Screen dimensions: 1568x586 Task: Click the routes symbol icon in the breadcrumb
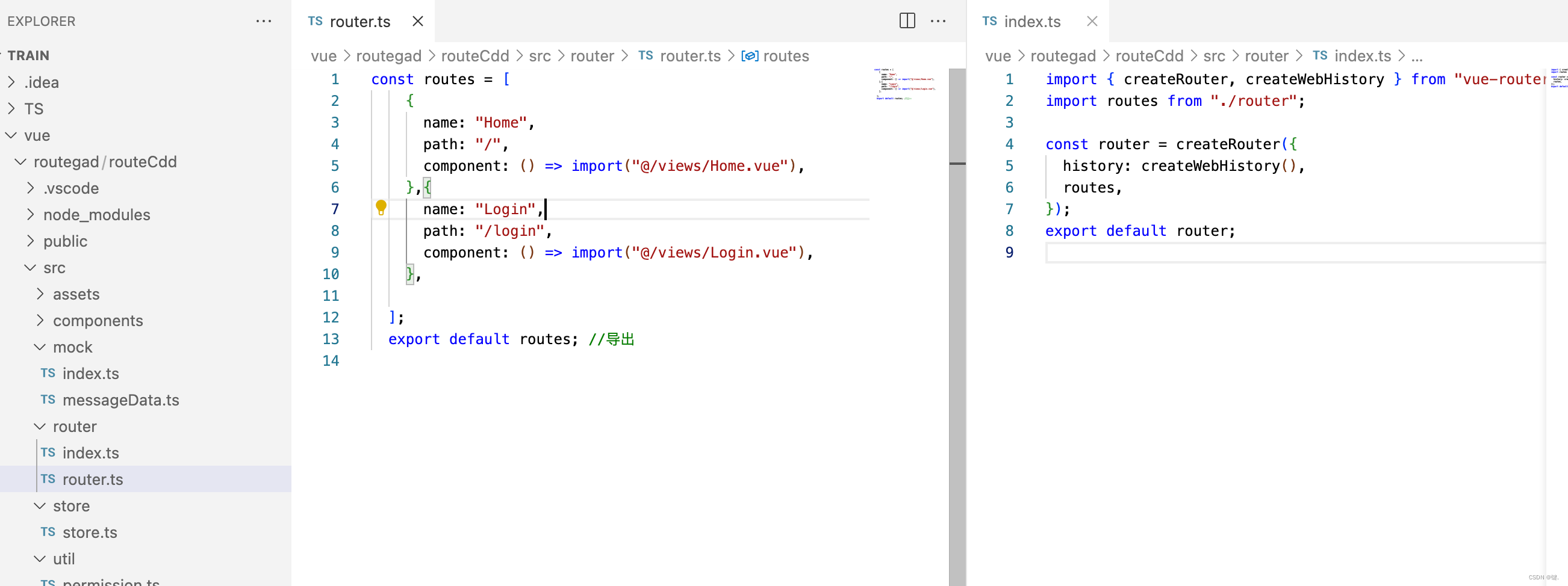coord(749,56)
